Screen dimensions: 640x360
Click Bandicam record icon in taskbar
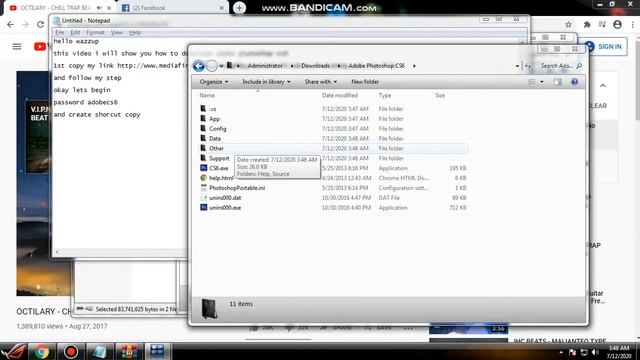pos(71,351)
